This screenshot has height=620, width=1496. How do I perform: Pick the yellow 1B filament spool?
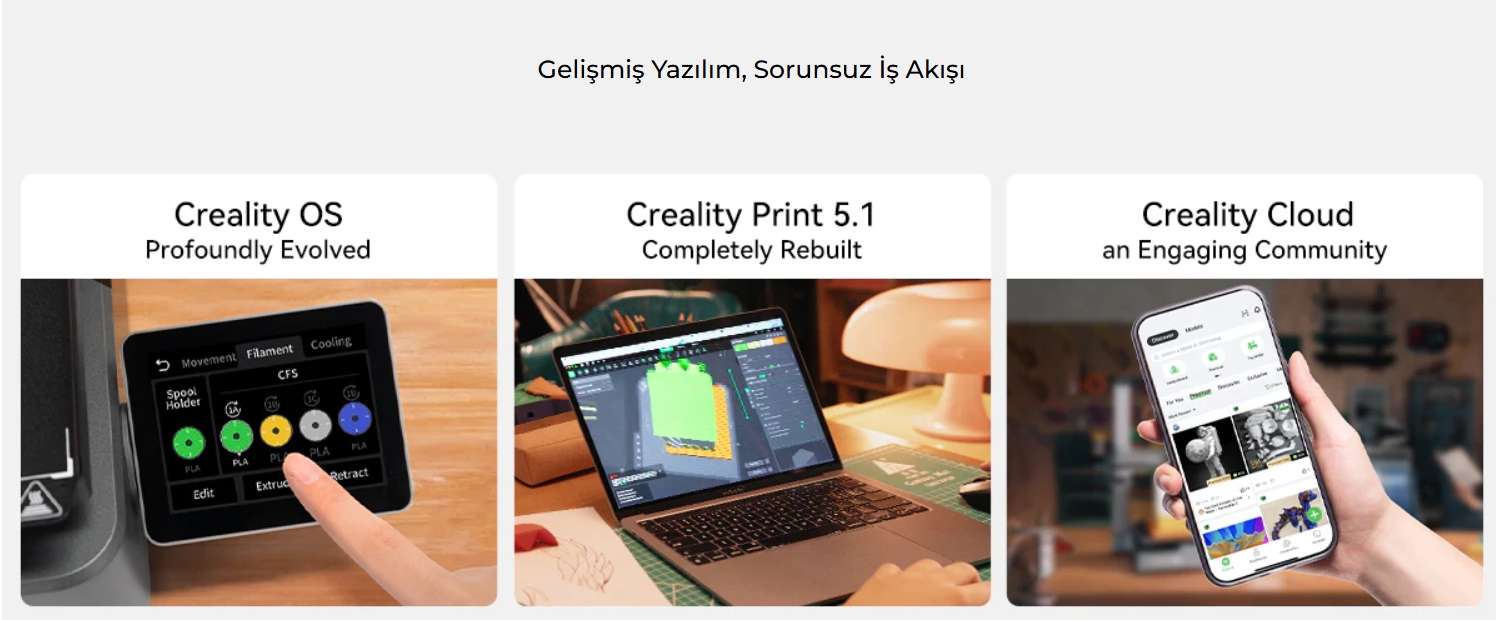276,431
